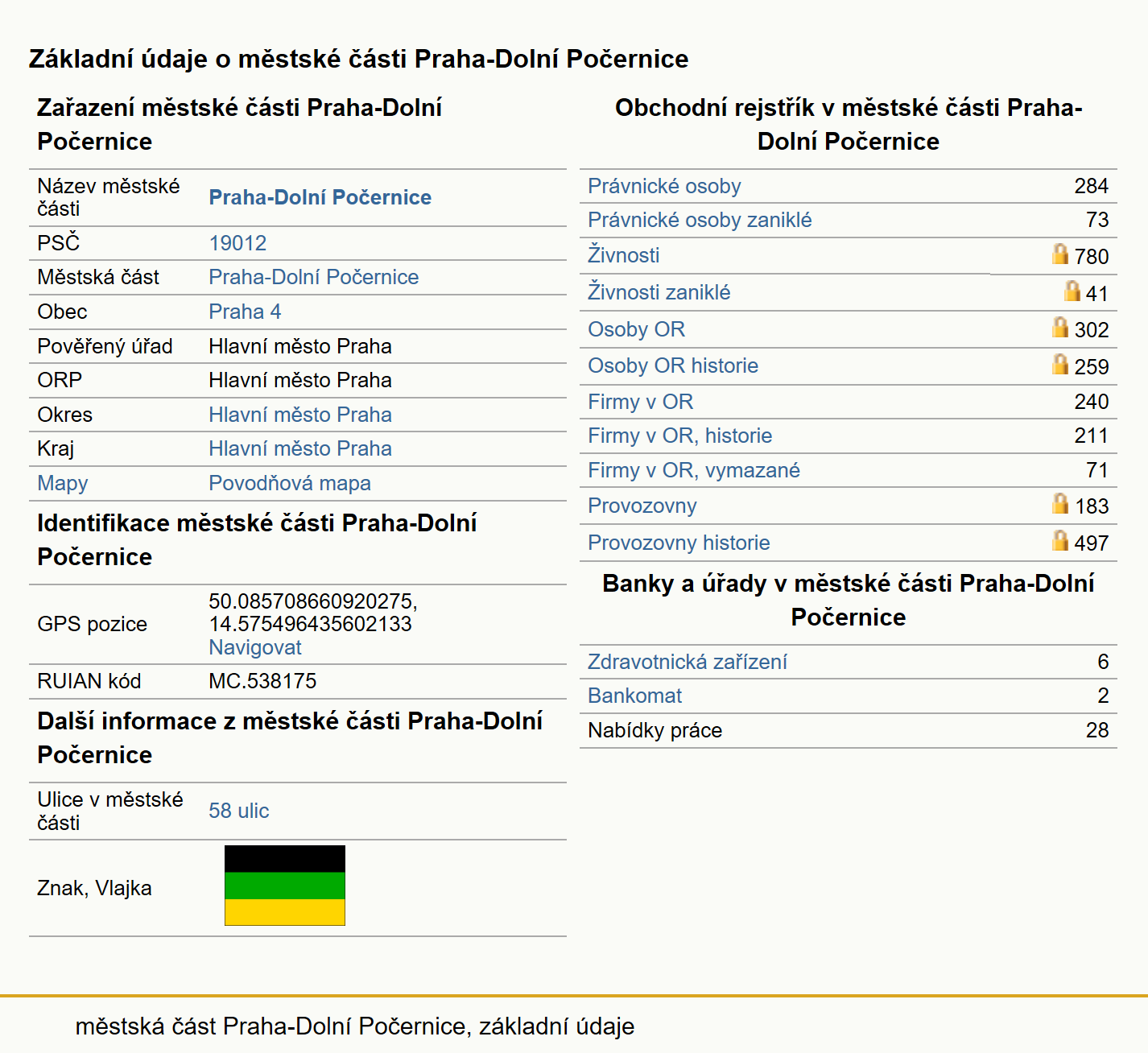This screenshot has height=1053, width=1148.
Task: Click the Navigovat link under GPS
Action: [x=254, y=647]
